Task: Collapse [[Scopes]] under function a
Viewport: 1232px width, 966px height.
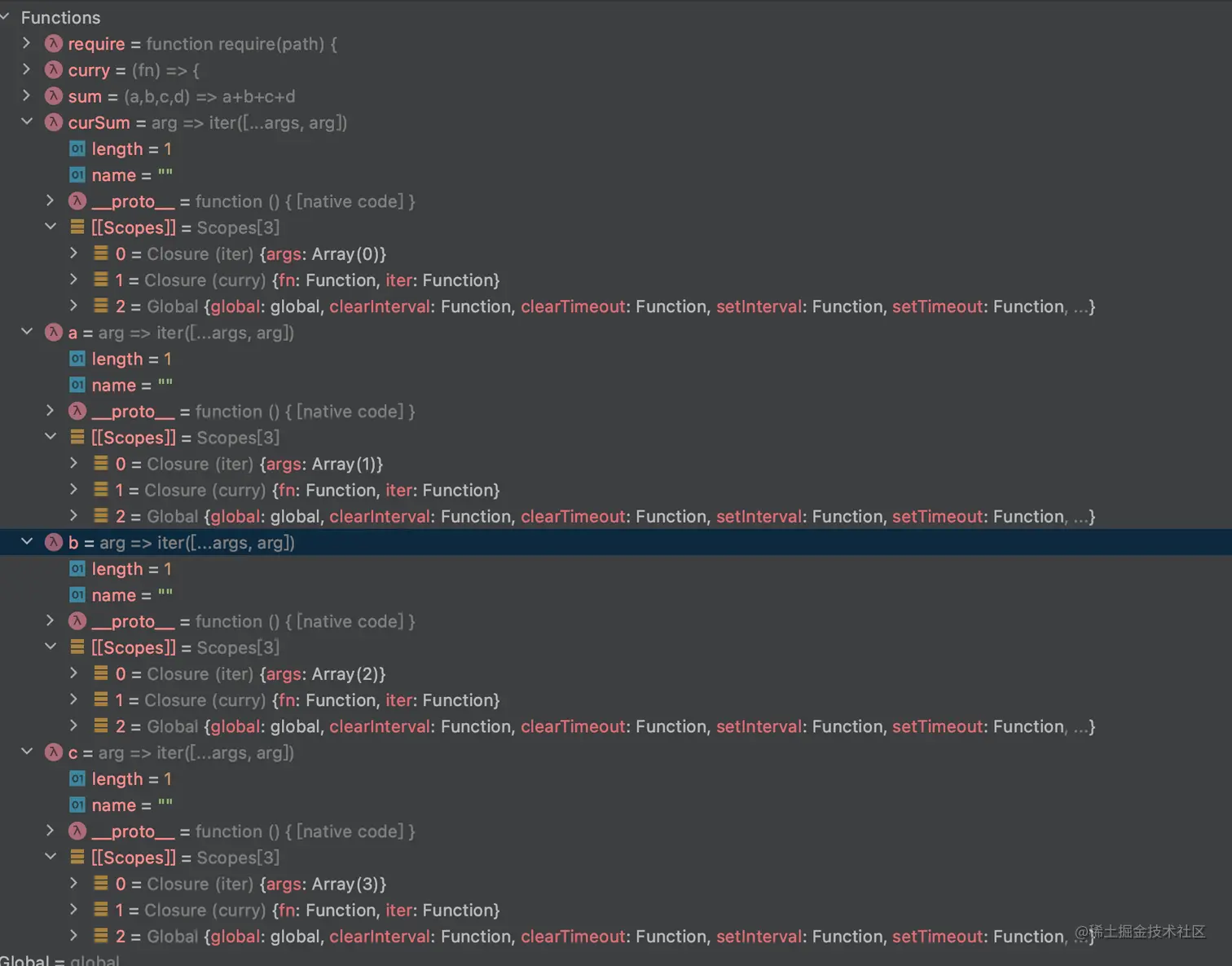Action: pyautogui.click(x=51, y=437)
